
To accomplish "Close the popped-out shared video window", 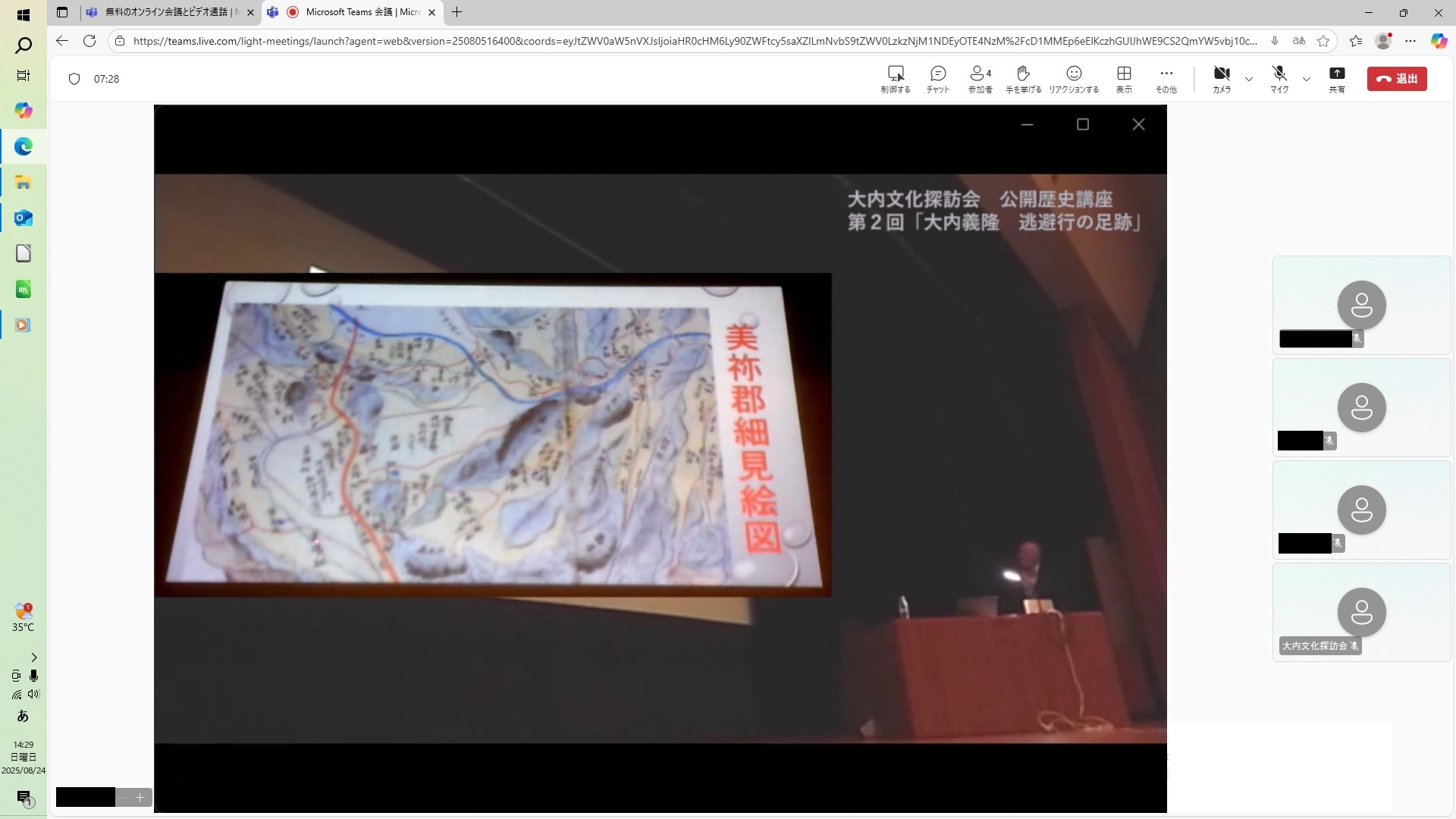I will pos(1138,124).
